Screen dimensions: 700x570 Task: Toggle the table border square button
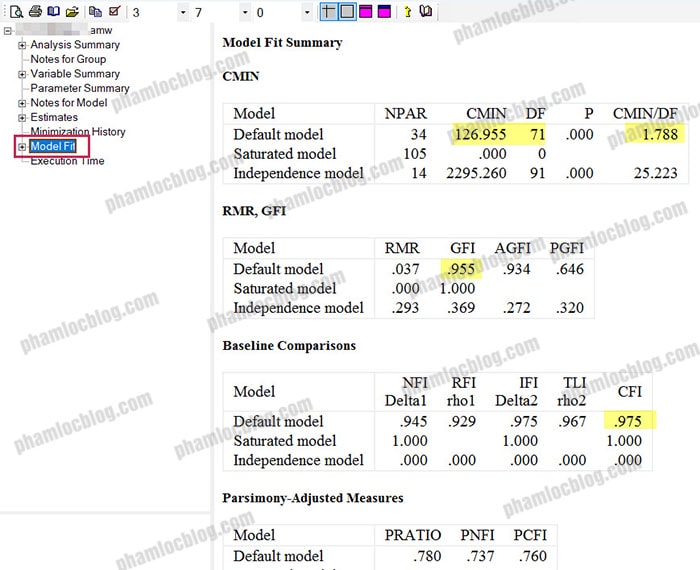[x=347, y=12]
